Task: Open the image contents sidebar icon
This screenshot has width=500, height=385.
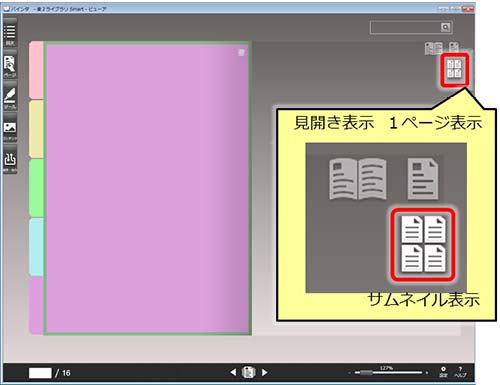Action: (x=10, y=130)
